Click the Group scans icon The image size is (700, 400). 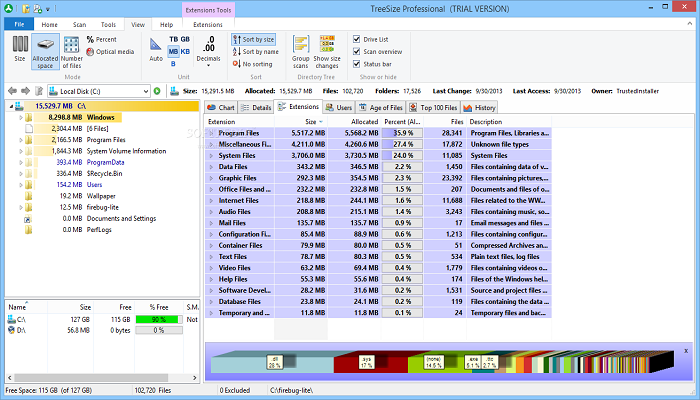(300, 52)
